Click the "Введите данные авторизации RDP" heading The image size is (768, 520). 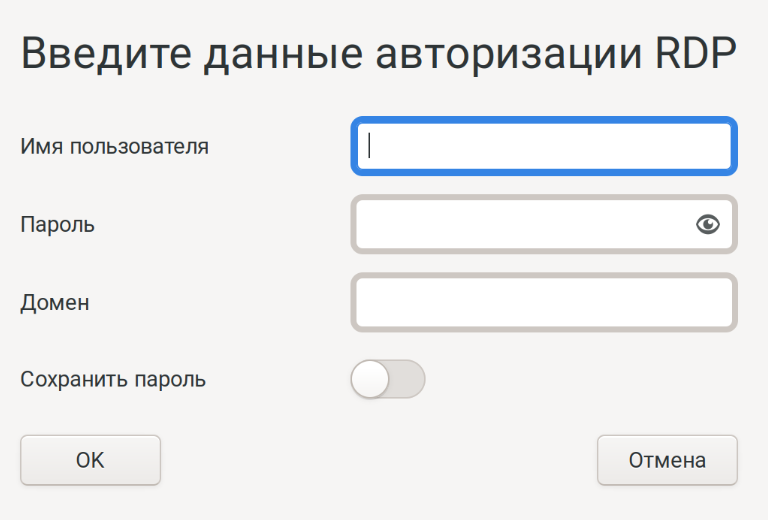[x=379, y=54]
